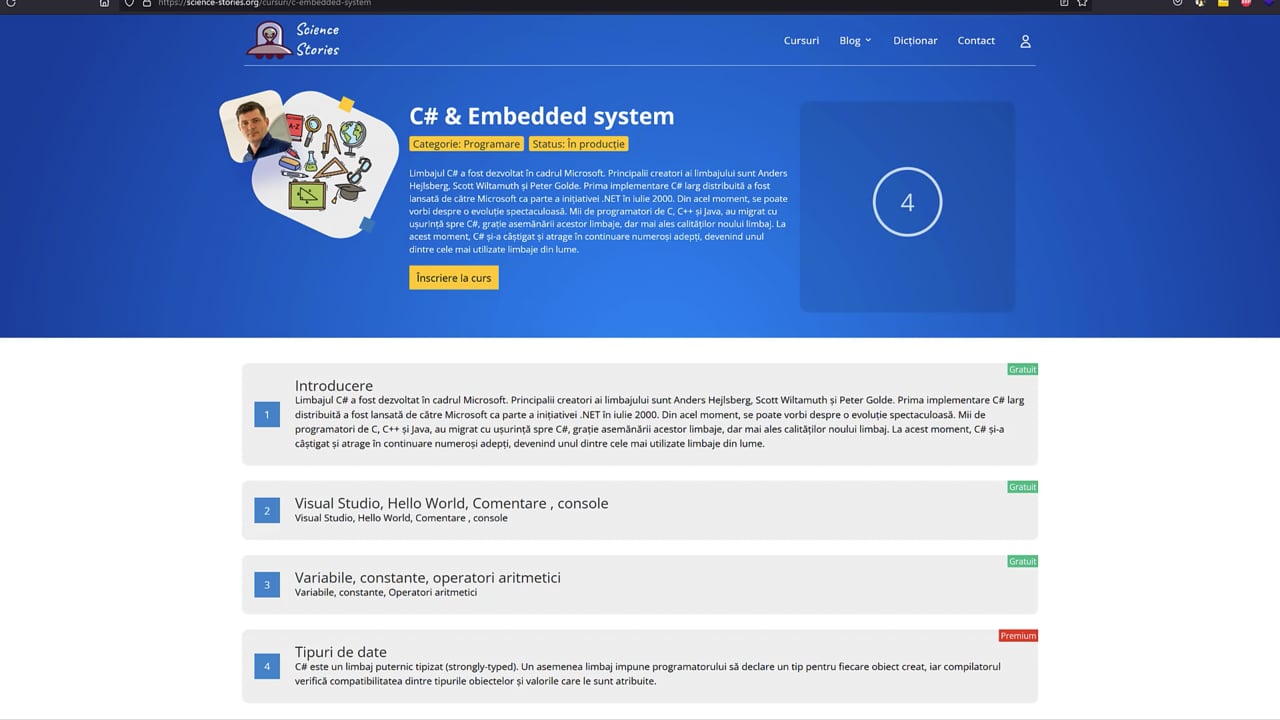Open the Tipuri de date lesson
The height and width of the screenshot is (720, 1280).
pyautogui.click(x=340, y=652)
